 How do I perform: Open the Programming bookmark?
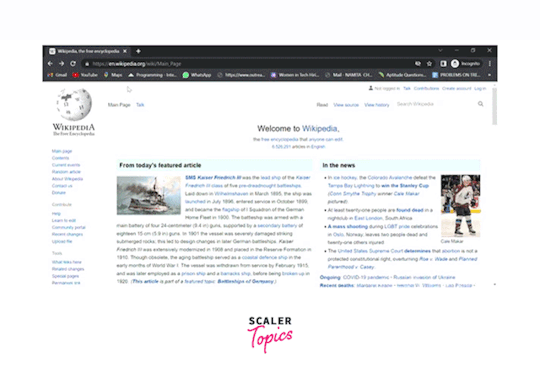[x=152, y=75]
